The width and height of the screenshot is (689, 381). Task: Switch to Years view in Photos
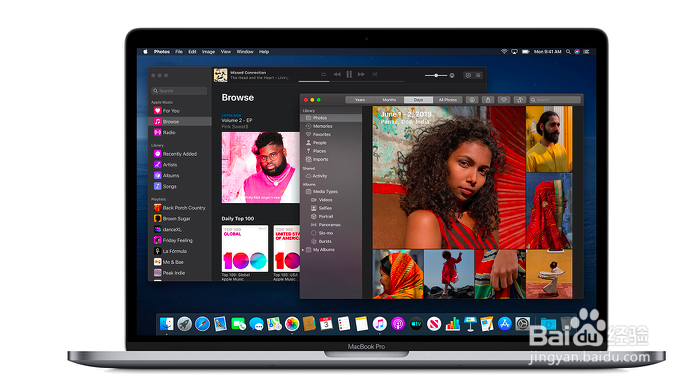(x=360, y=100)
